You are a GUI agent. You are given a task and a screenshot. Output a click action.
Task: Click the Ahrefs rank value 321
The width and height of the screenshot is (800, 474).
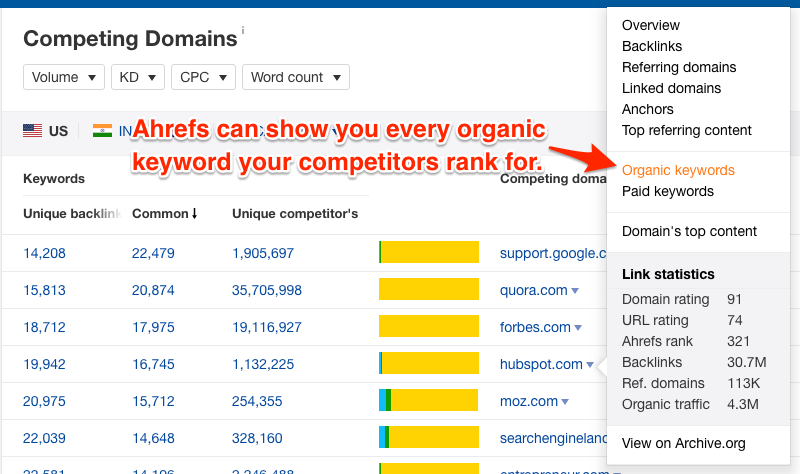[738, 341]
